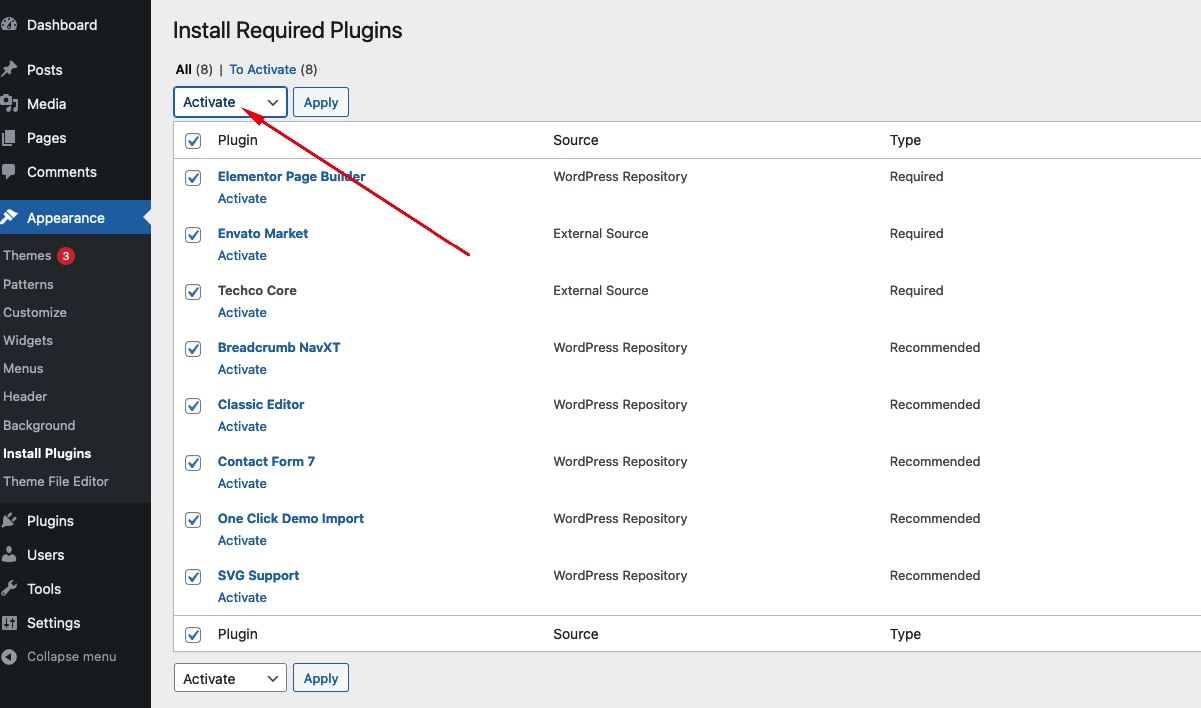Click the Plugins plug icon
Screen dimensions: 1201x708
point(10,521)
